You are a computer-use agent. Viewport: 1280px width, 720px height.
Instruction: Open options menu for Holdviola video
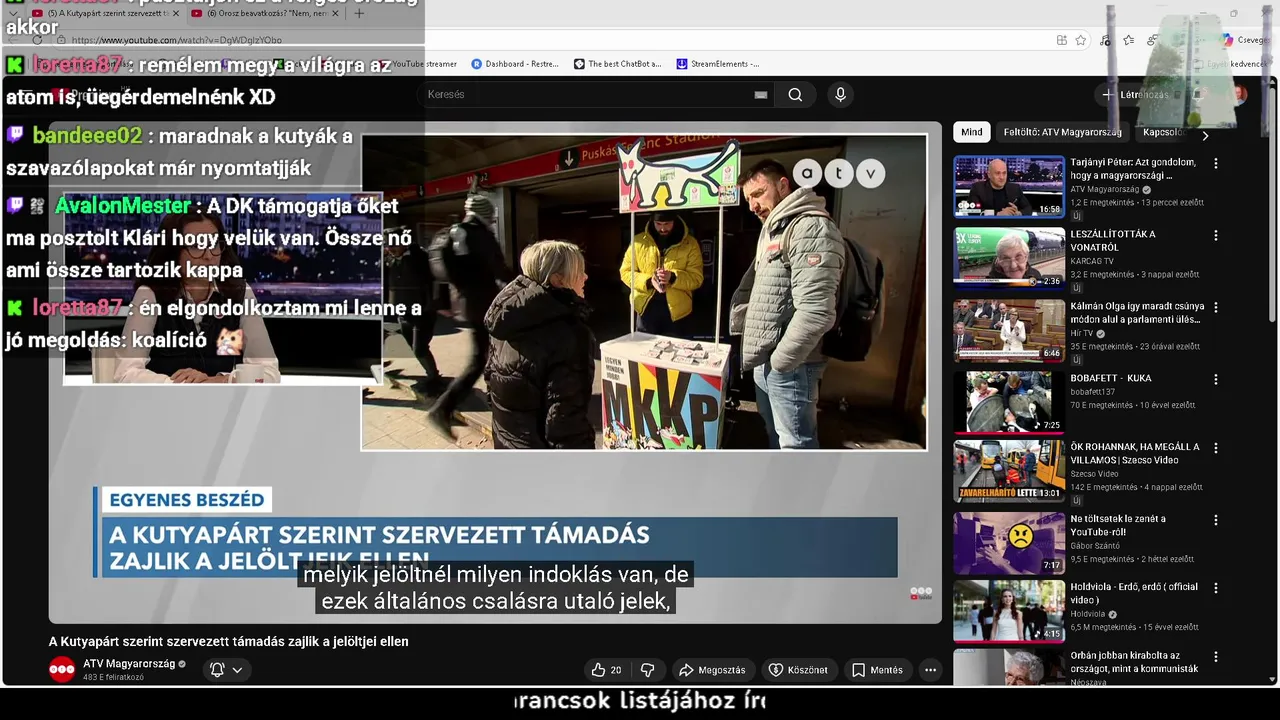1216,588
